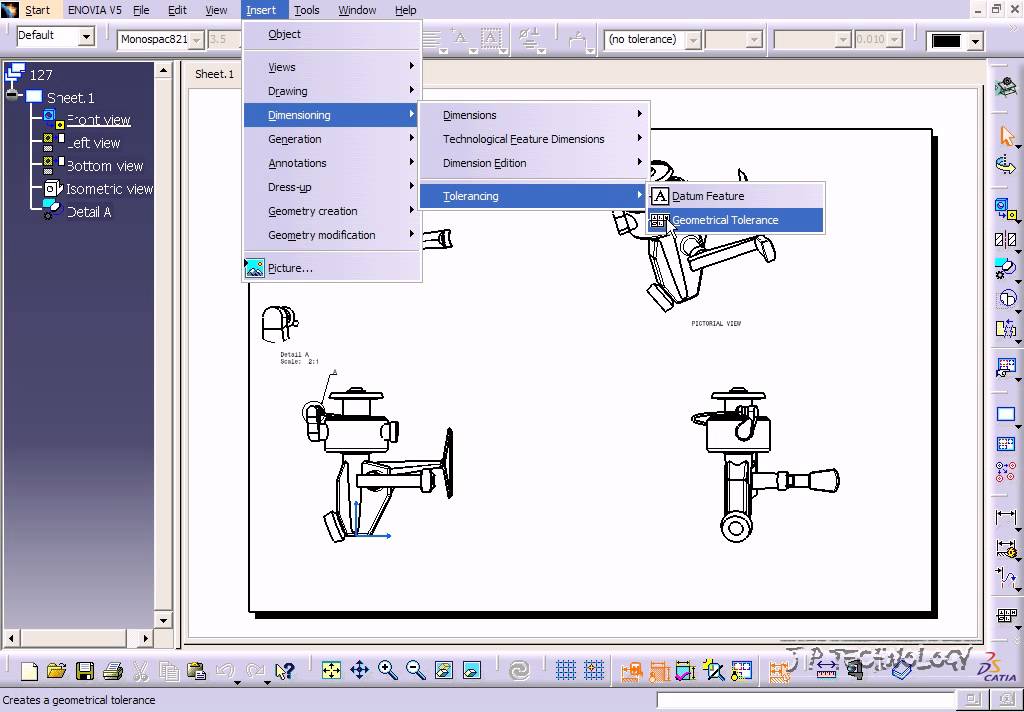Select root node 127 in the tree
This screenshot has width=1024, height=712.
click(40, 74)
